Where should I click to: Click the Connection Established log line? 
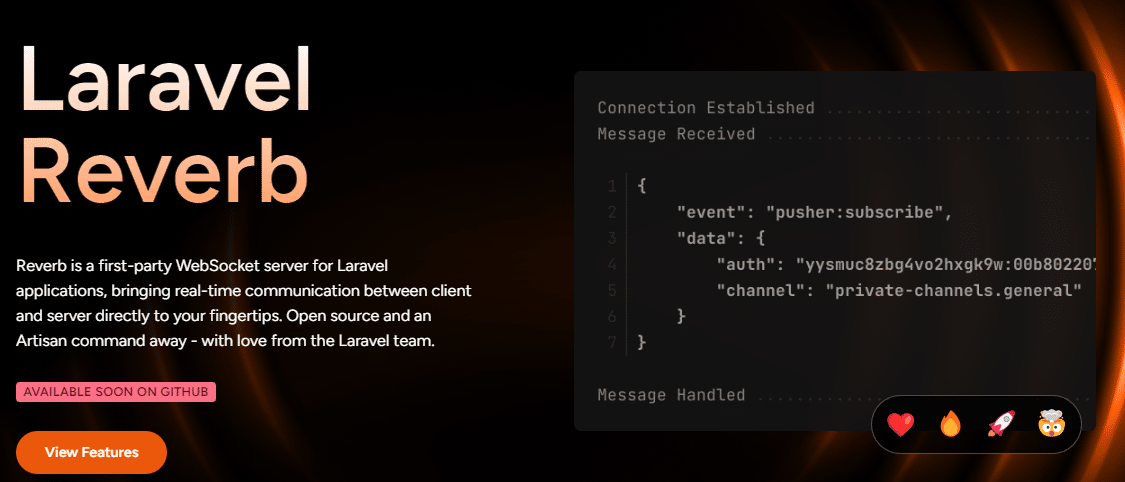pyautogui.click(x=847, y=108)
